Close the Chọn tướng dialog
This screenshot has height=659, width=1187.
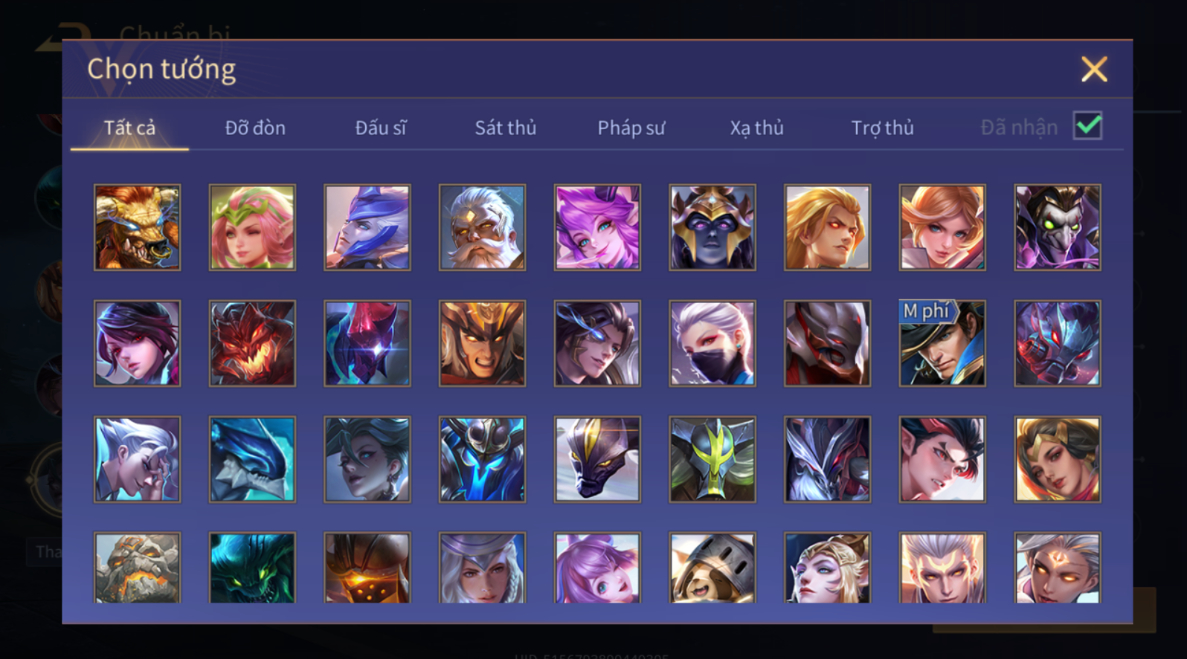[x=1094, y=70]
